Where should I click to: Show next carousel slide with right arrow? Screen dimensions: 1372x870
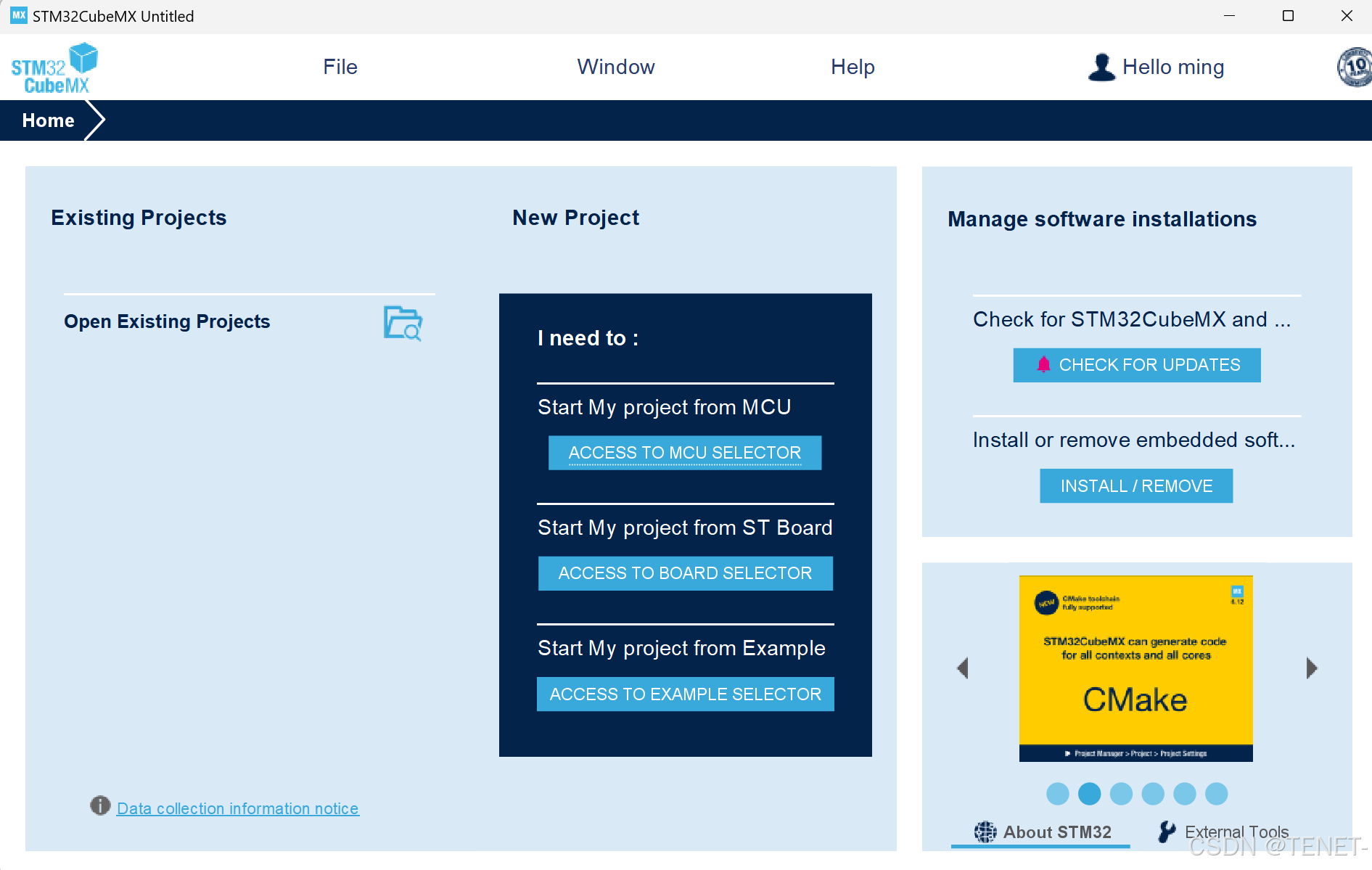click(x=1311, y=668)
